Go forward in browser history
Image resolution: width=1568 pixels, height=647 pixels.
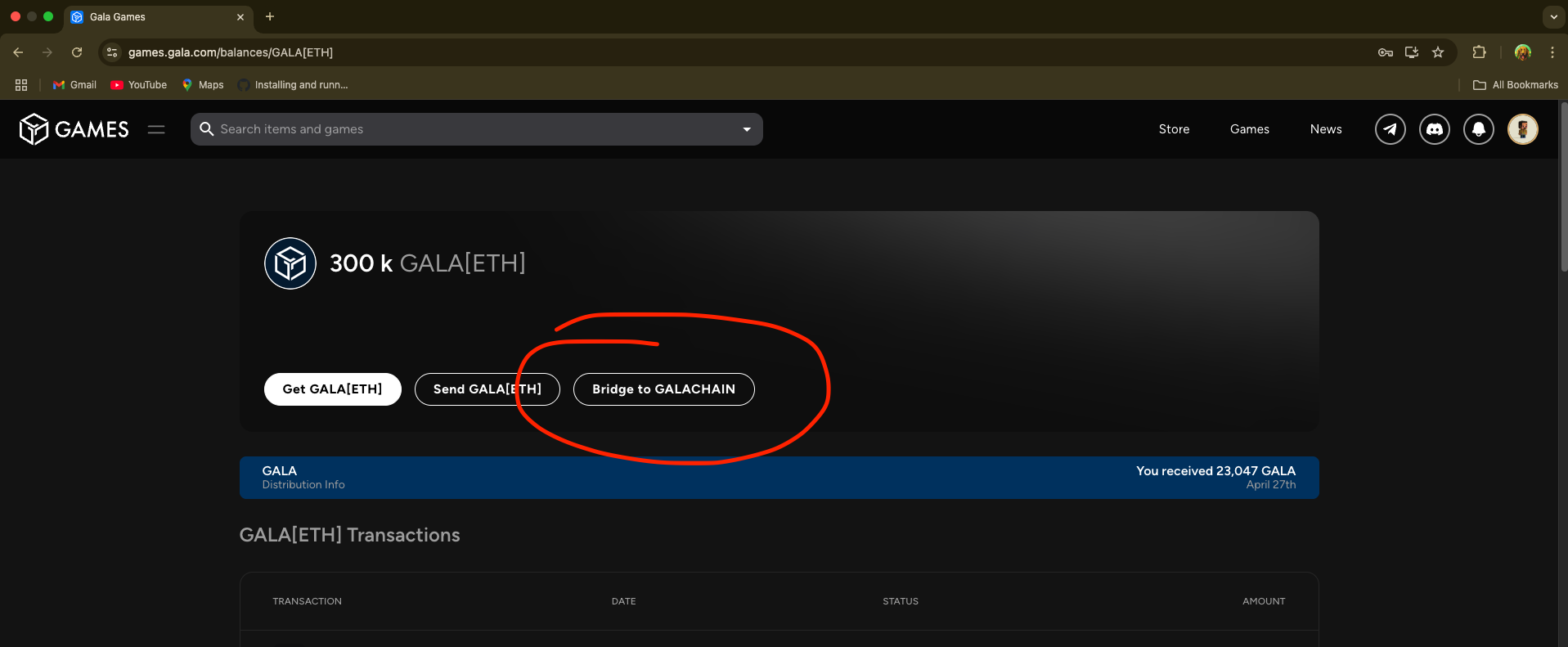click(47, 52)
